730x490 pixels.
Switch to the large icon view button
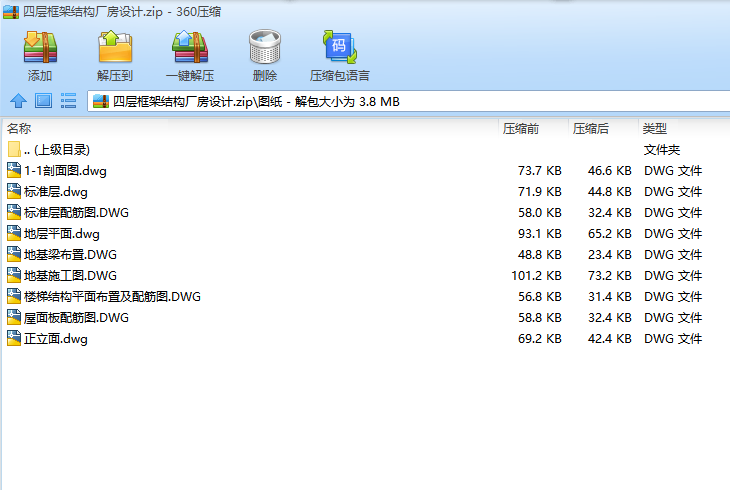pos(44,101)
